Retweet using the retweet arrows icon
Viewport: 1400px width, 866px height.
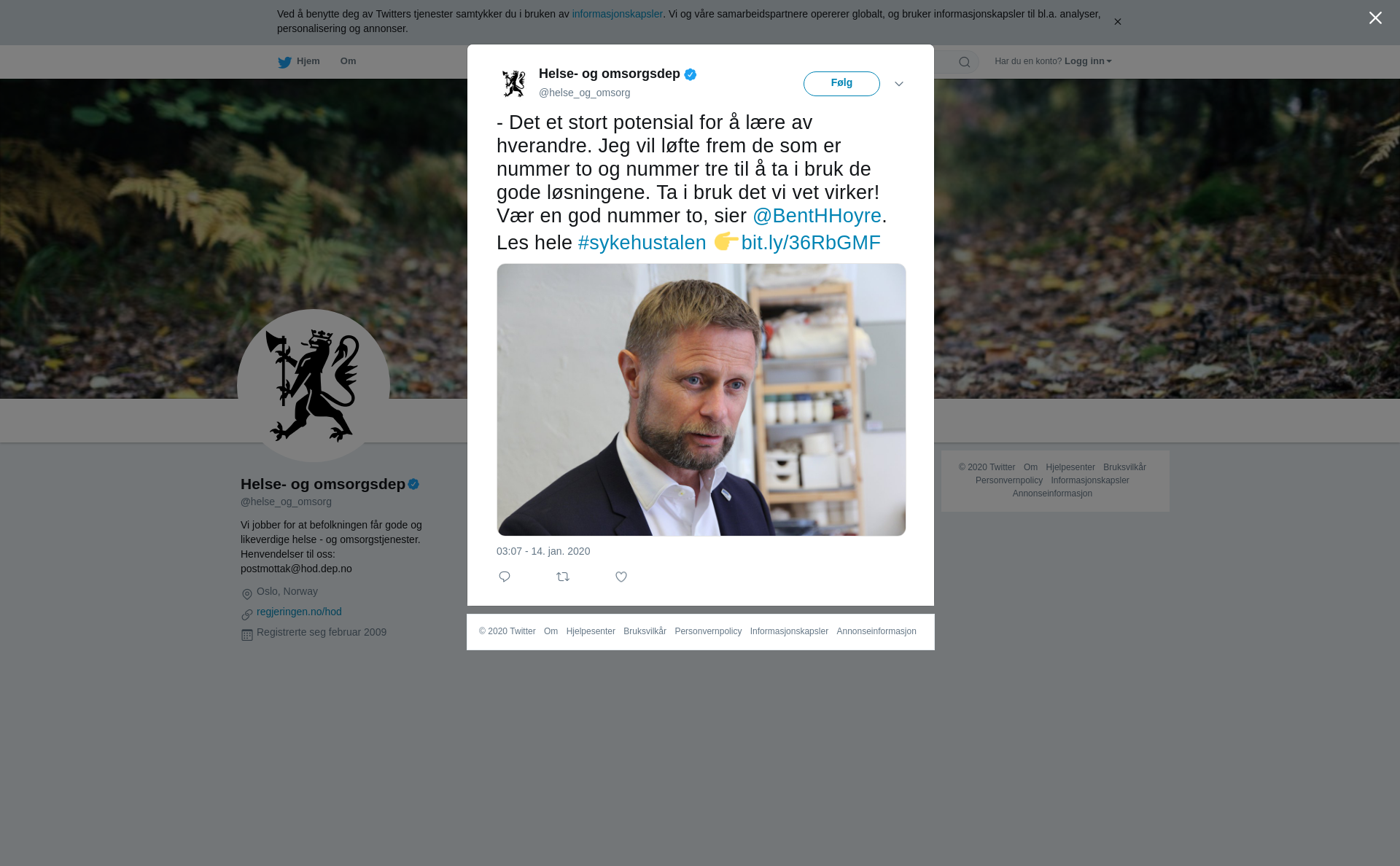[x=563, y=577]
